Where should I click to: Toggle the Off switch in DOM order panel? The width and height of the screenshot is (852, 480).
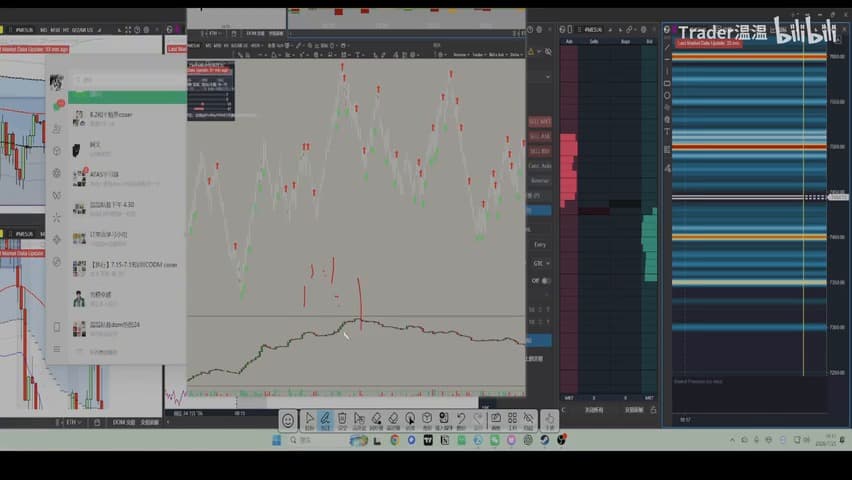point(546,280)
